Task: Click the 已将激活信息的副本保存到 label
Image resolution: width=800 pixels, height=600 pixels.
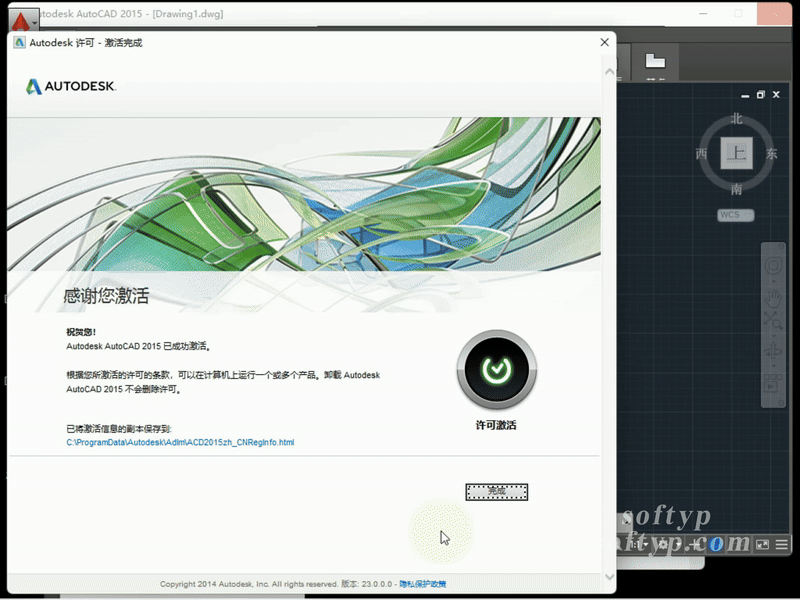Action: [x=118, y=429]
